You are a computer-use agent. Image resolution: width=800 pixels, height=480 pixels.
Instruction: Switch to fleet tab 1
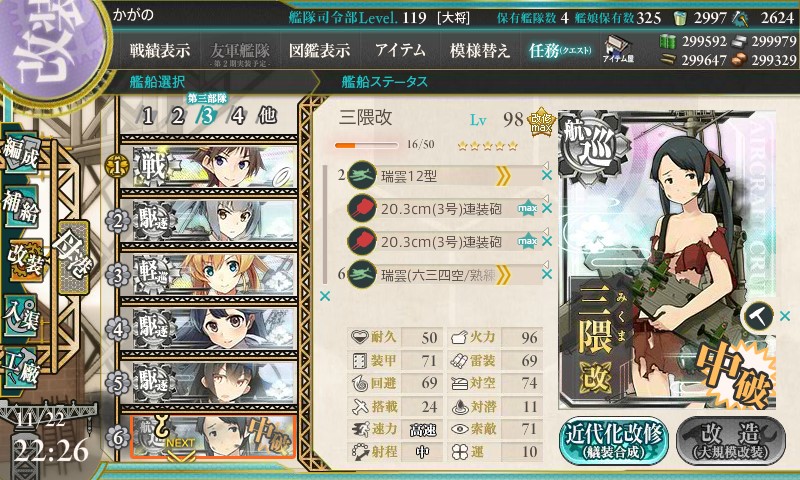click(148, 116)
